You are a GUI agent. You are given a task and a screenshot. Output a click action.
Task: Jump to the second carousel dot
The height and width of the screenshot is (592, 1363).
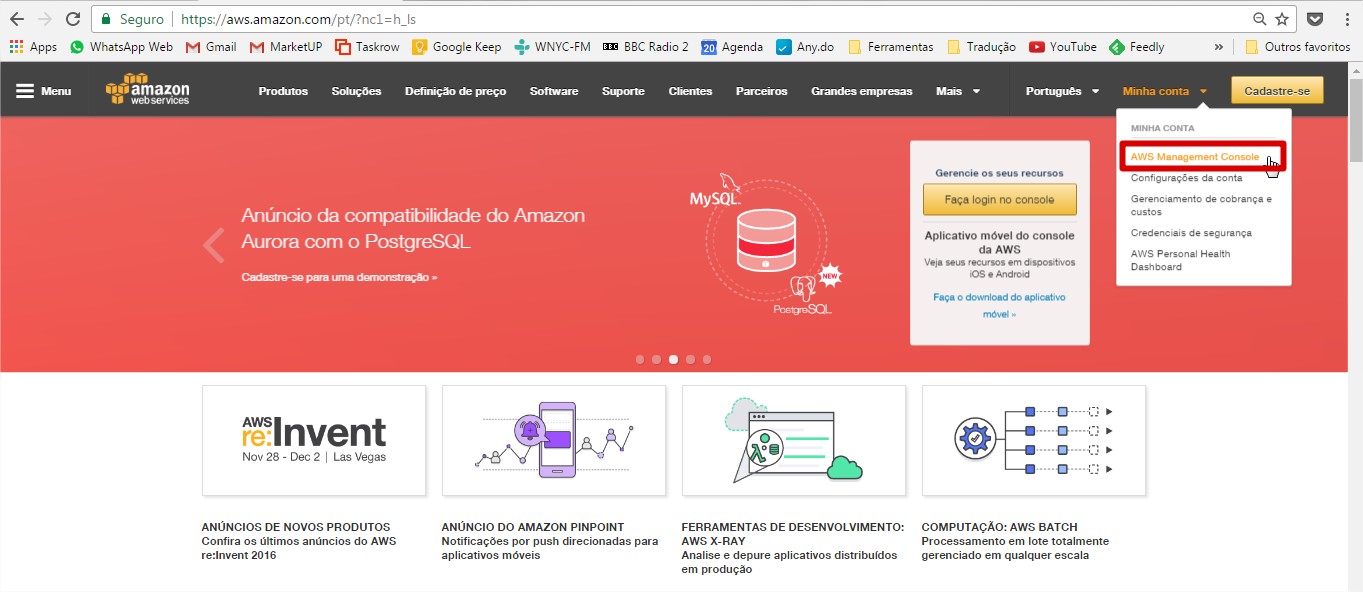pos(656,359)
